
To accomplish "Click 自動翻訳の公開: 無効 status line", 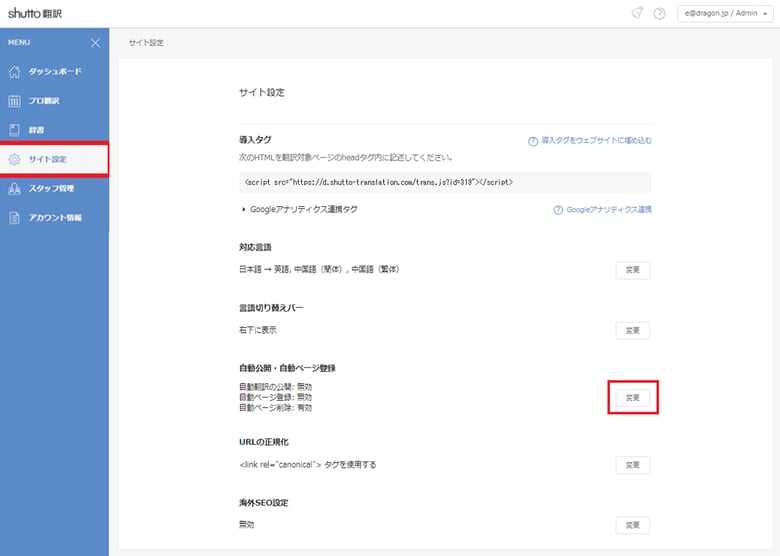I will [276, 387].
